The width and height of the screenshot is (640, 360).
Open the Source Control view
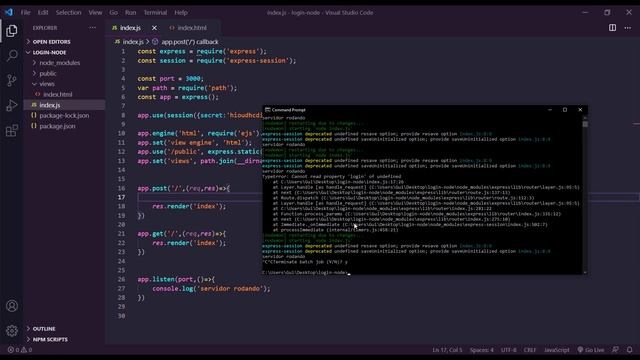[11, 80]
